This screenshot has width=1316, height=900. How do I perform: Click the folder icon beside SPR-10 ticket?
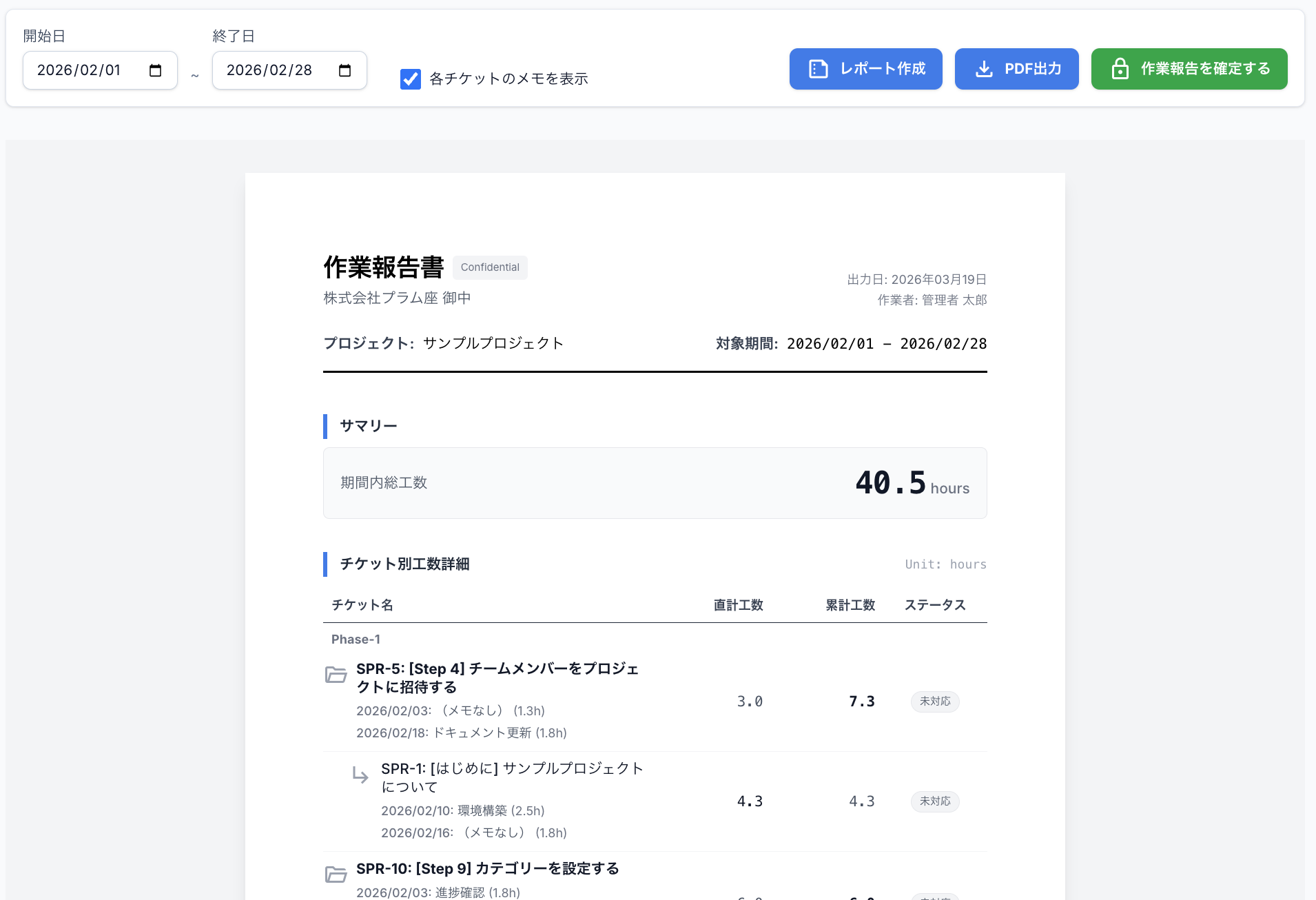click(x=336, y=874)
